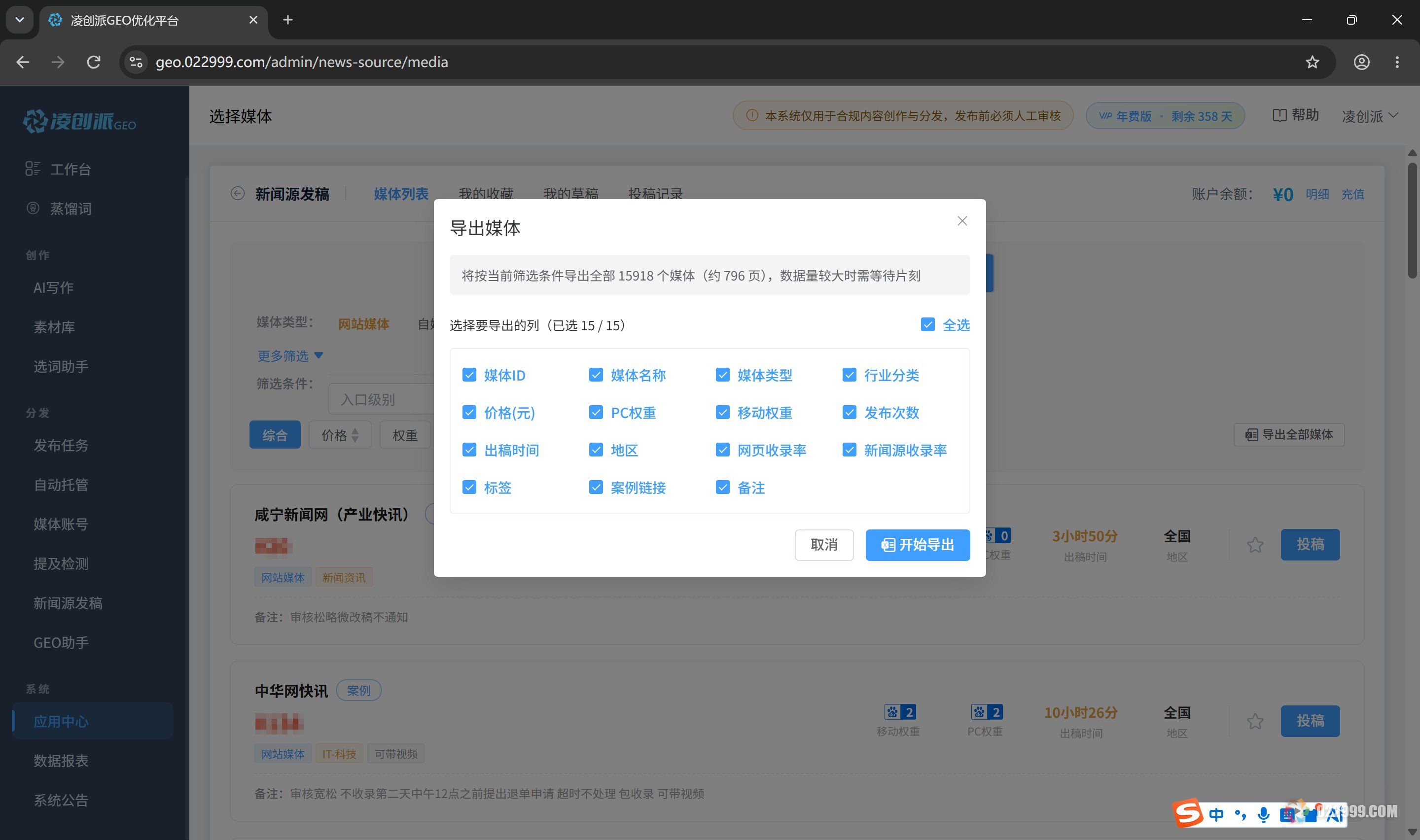Bookmark this page with star icon
This screenshot has width=1420, height=840.
1312,62
